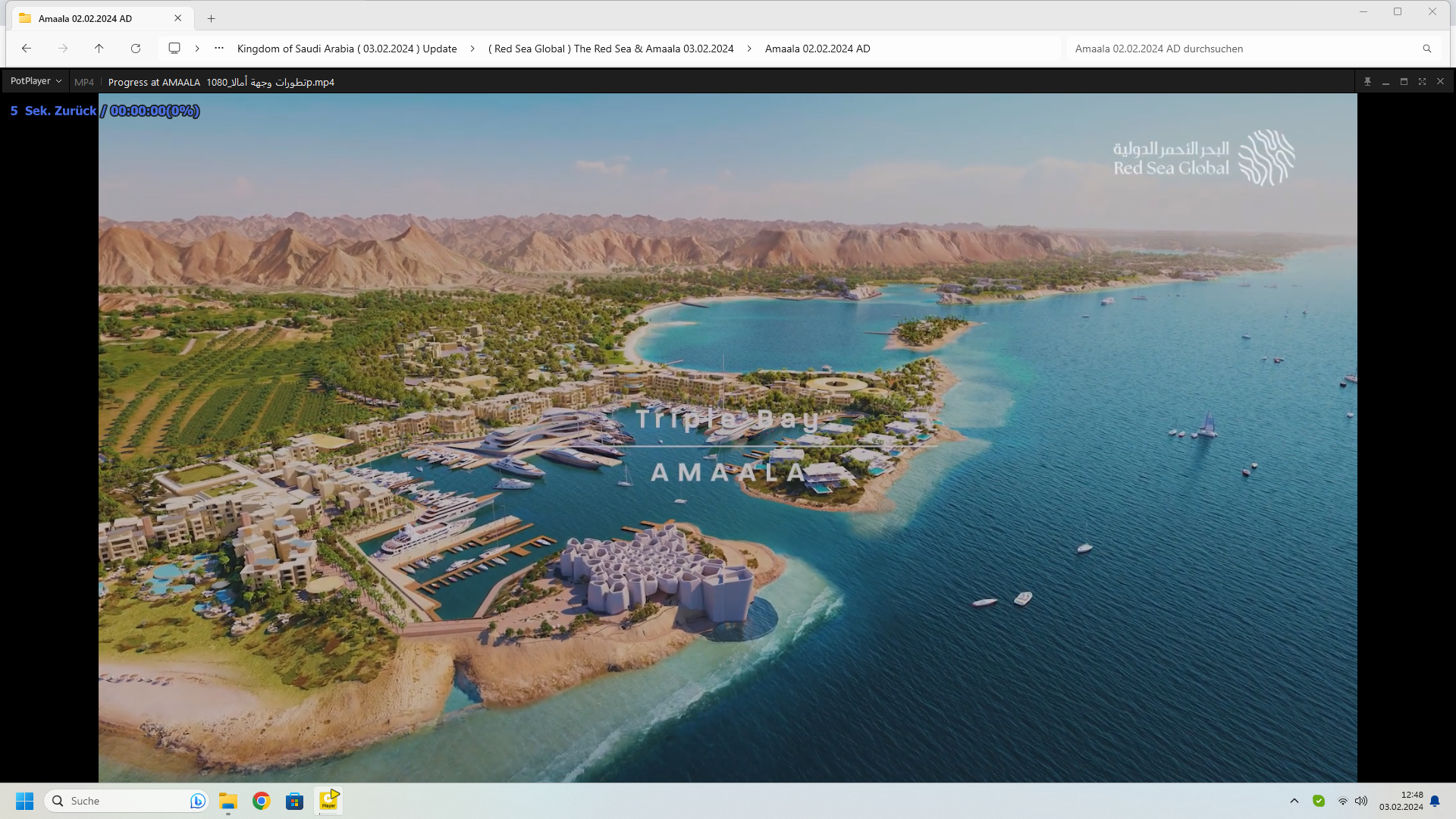
Task: Show hidden system tray icons
Action: point(1294,801)
